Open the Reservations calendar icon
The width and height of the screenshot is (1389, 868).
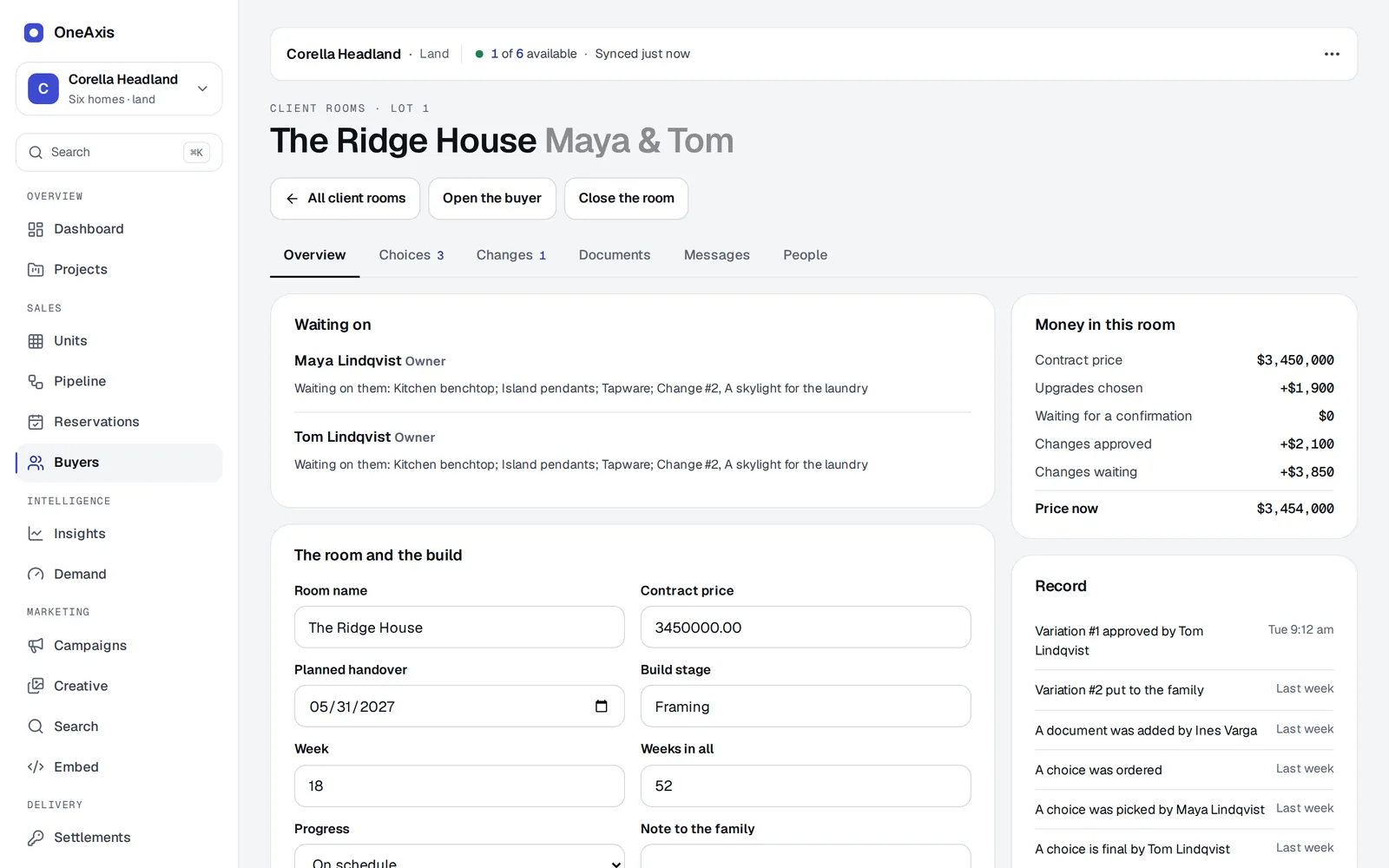36,422
